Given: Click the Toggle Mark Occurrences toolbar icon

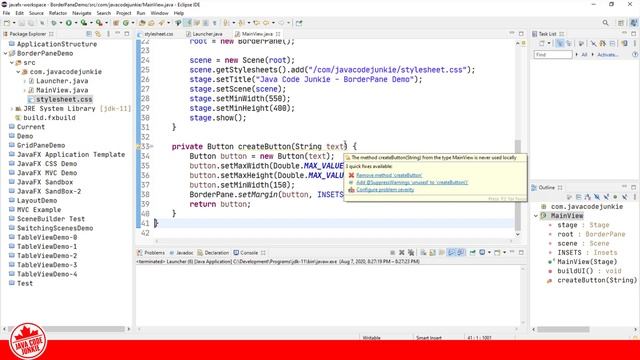Looking at the screenshot, I should coord(187,23).
